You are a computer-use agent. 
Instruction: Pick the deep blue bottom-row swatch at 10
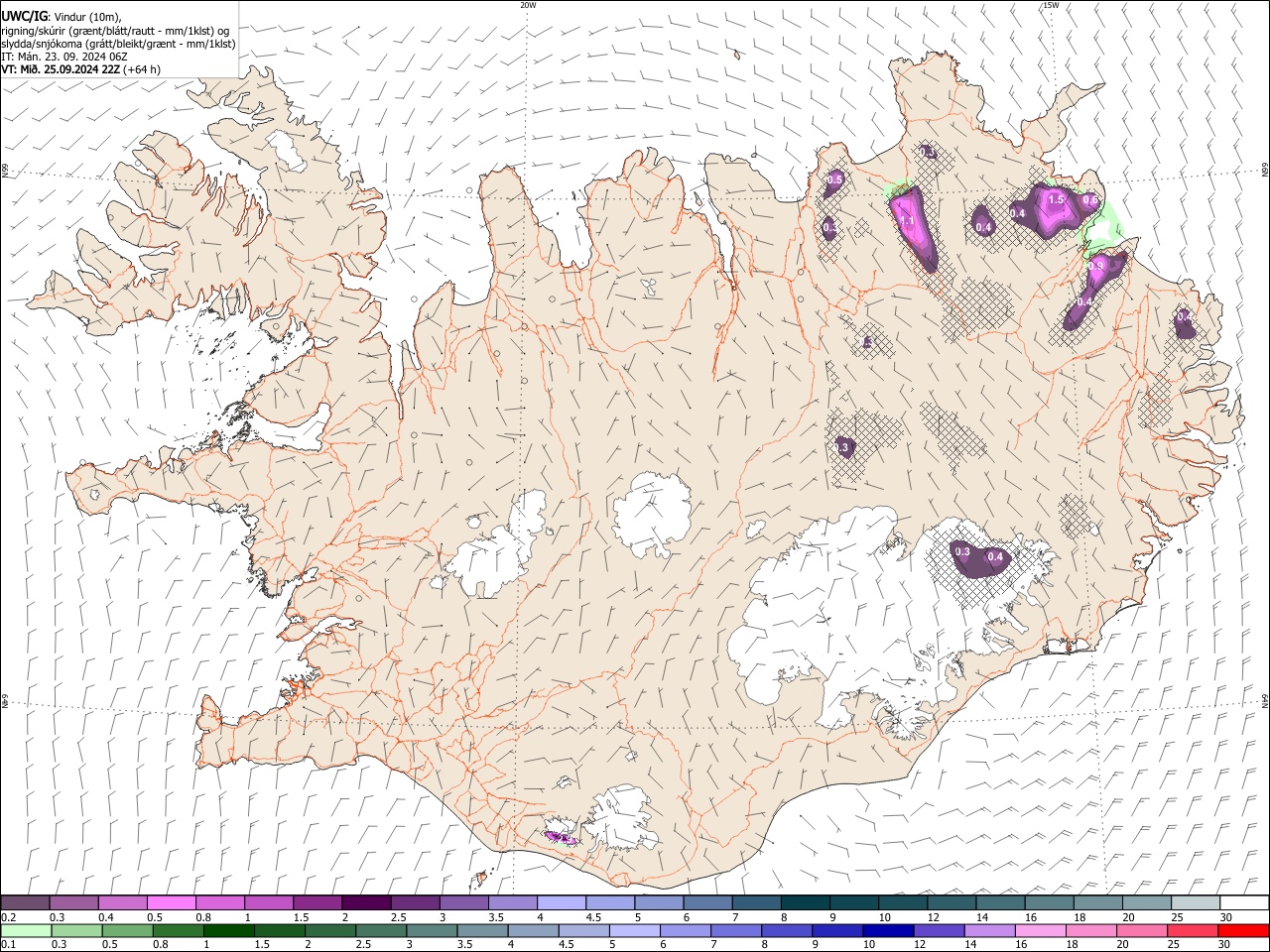tap(888, 930)
